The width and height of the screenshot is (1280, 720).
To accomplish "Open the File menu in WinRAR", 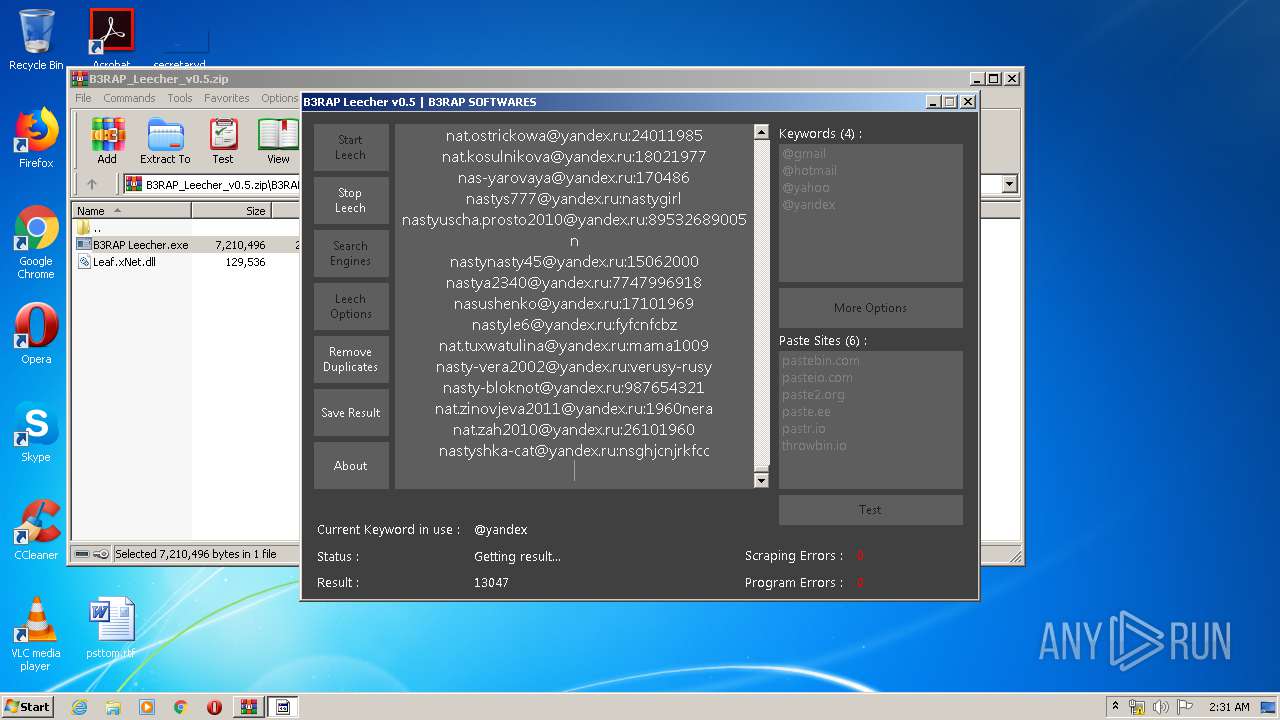I will click(83, 98).
